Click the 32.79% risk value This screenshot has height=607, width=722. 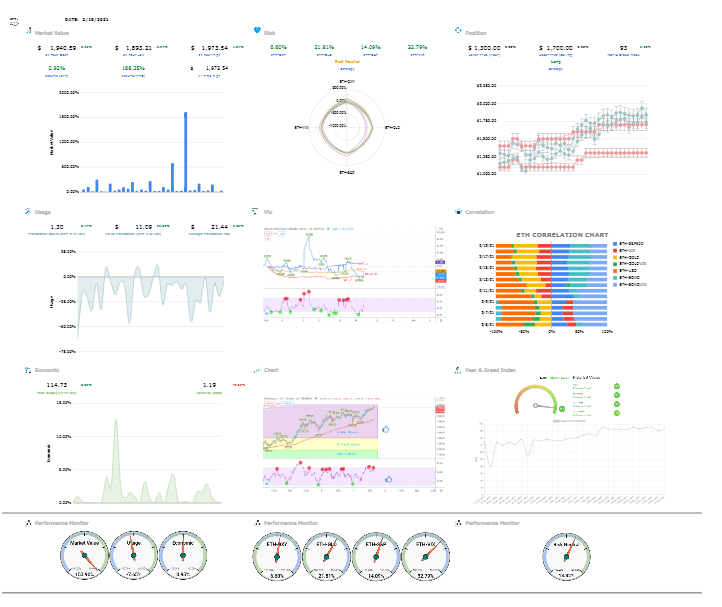[x=417, y=47]
